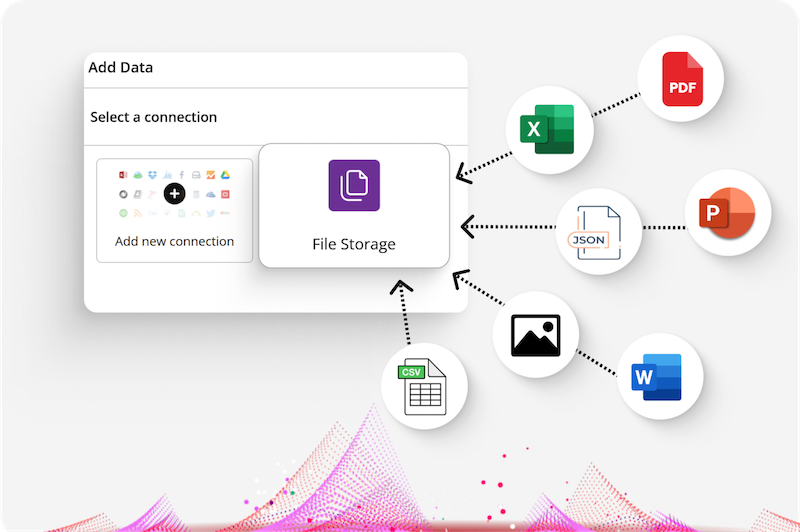Viewport: 800px width, 532px height.
Task: Click the Dropbox connector icon
Action: click(x=153, y=175)
